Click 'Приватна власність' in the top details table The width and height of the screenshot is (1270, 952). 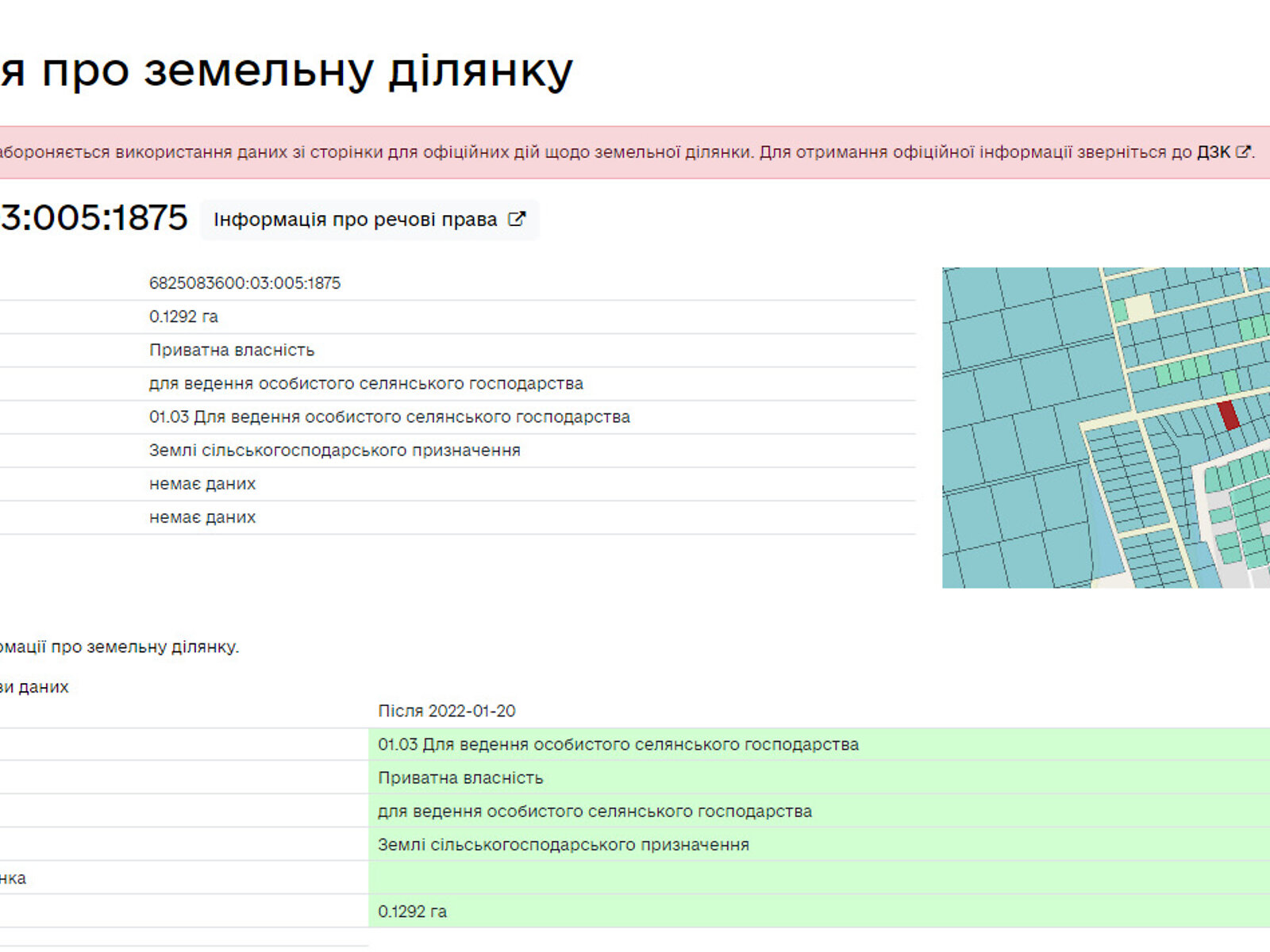[x=232, y=350]
